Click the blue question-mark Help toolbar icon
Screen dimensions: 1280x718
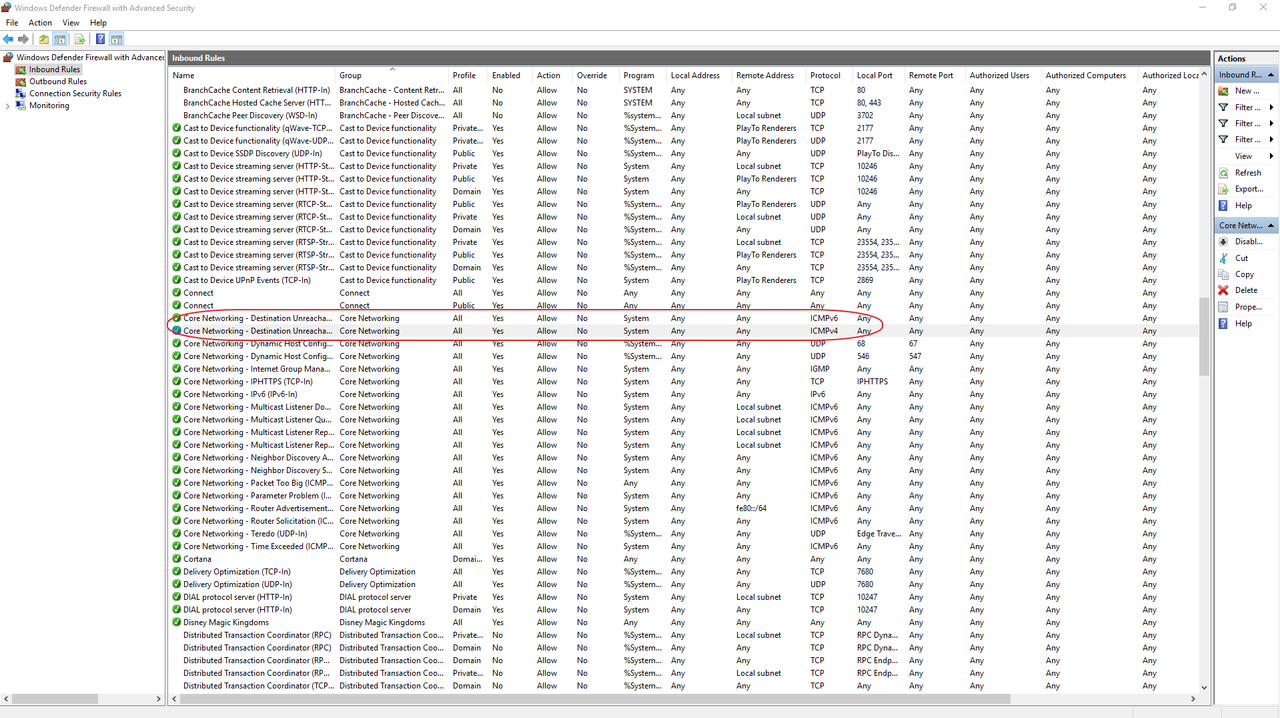(x=100, y=39)
